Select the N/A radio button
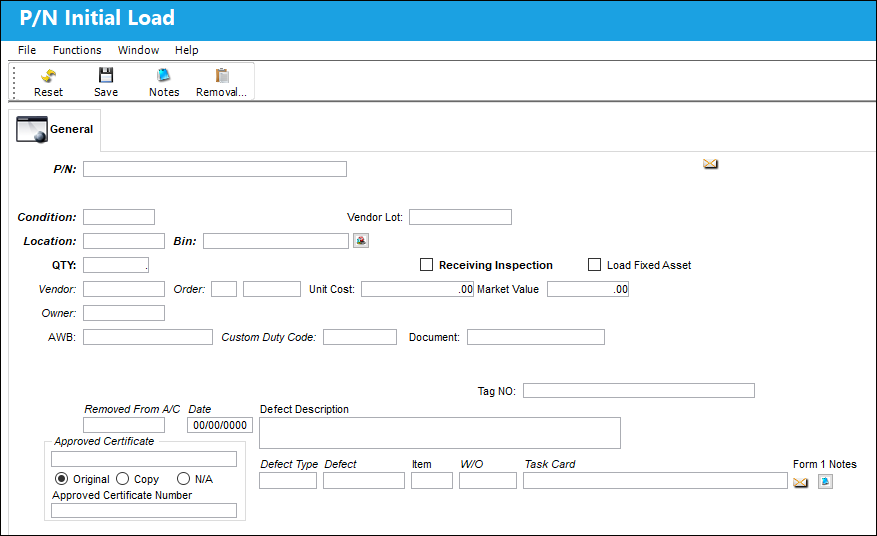Screen dimensions: 877x536 183,479
